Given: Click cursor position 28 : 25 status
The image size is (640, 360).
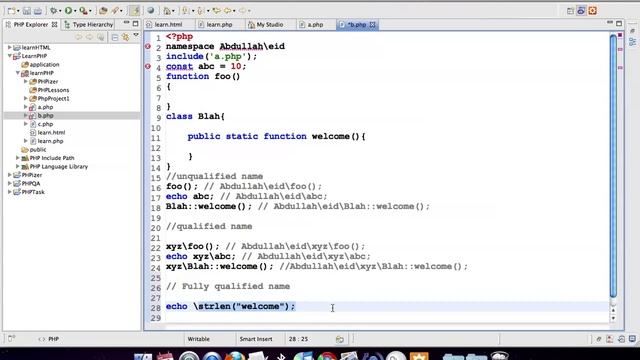Looking at the screenshot, I should click(298, 339).
